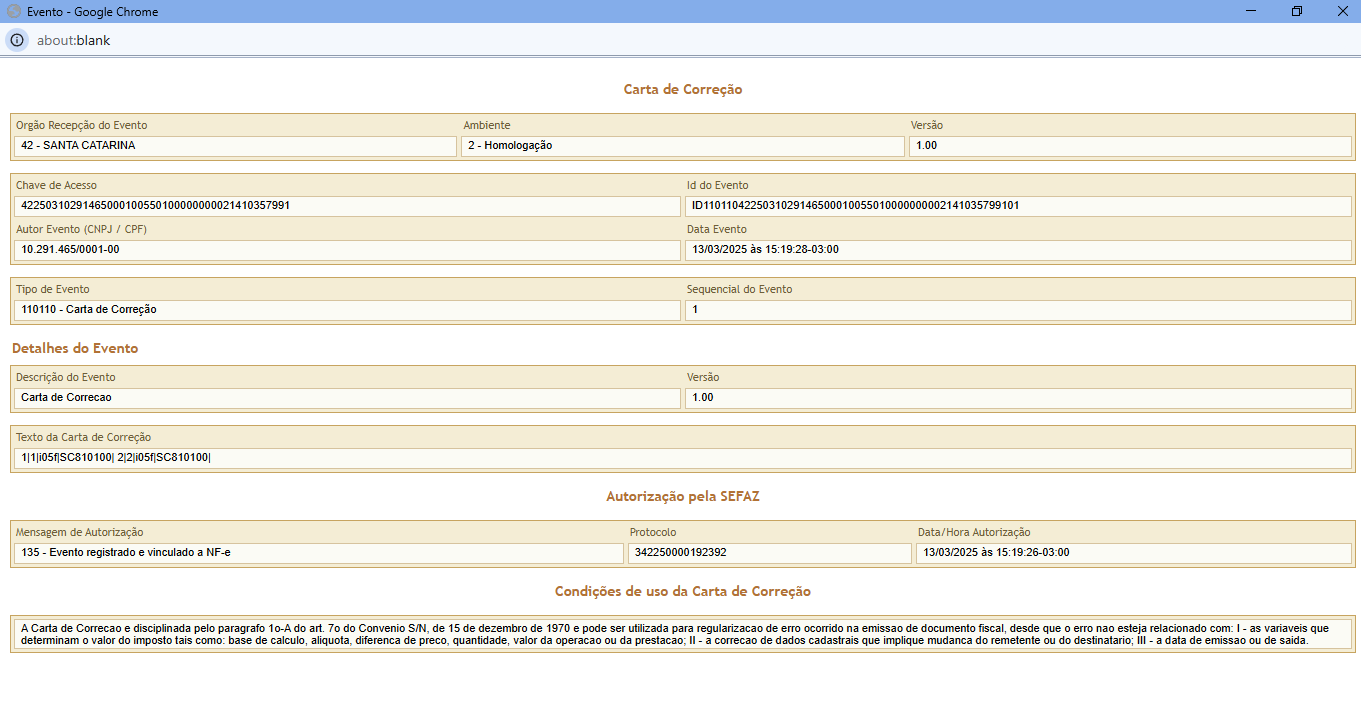This screenshot has width=1361, height=725.
Task: Click the '2 - Homologação' ambiente value
Action: (683, 146)
